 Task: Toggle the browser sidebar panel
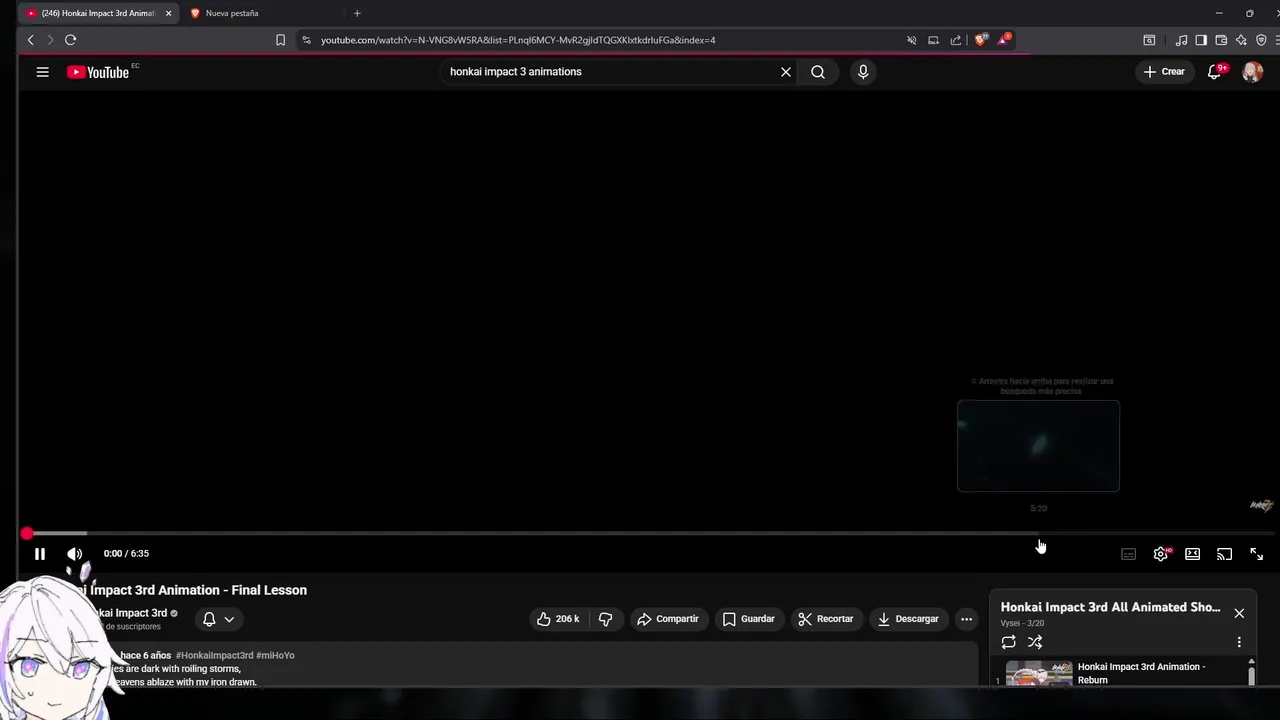pos(1201,40)
